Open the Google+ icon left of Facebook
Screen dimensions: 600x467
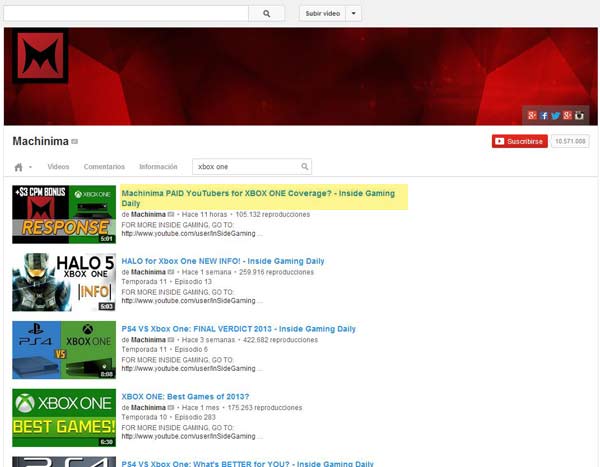532,115
